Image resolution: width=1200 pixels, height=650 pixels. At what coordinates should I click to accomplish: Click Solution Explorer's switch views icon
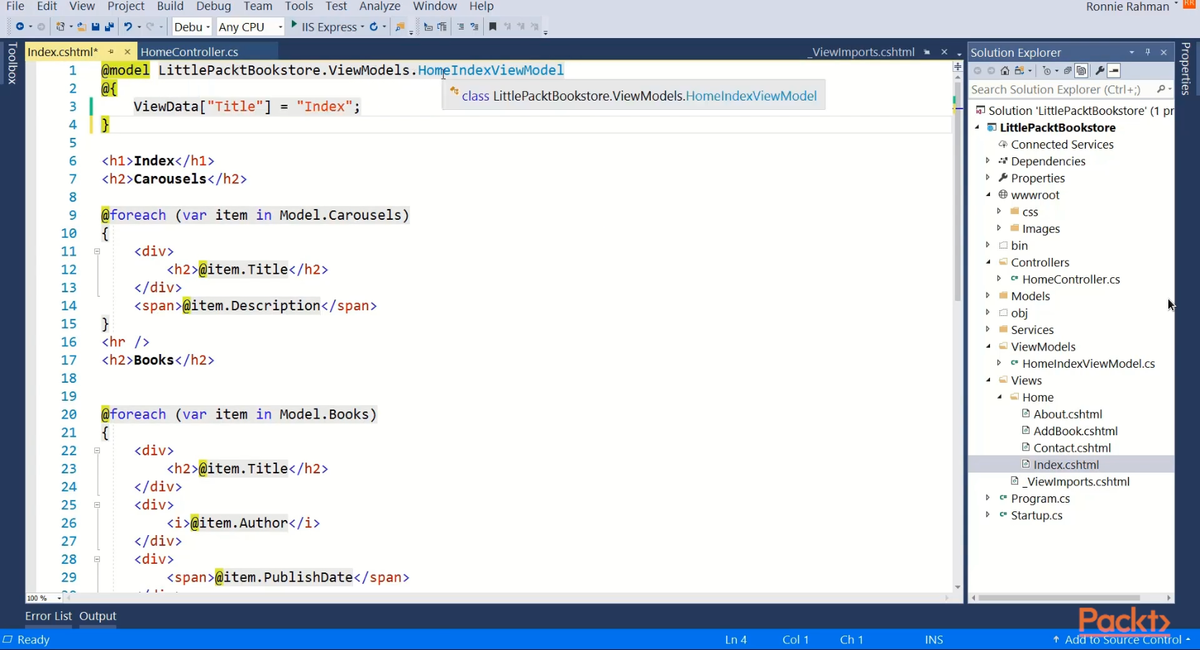click(1019, 71)
